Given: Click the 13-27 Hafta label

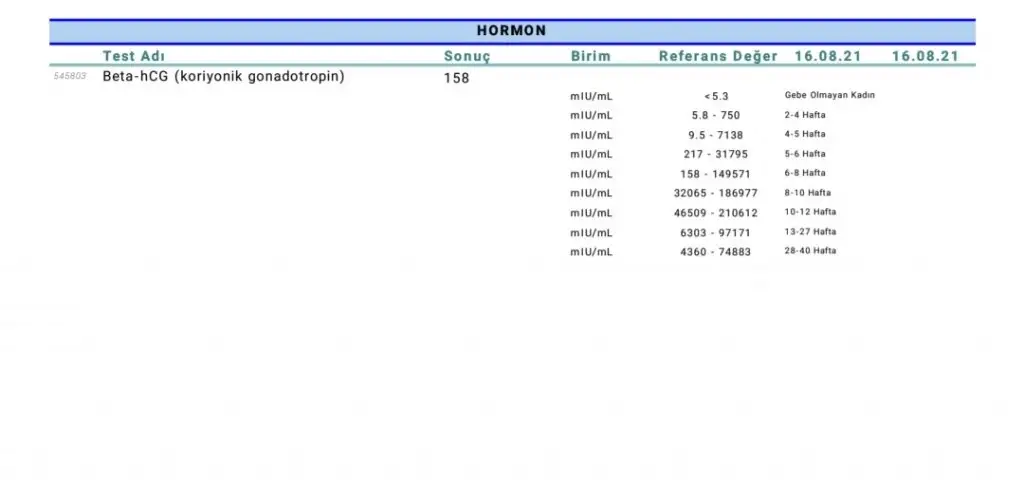Looking at the screenshot, I should pos(810,232).
